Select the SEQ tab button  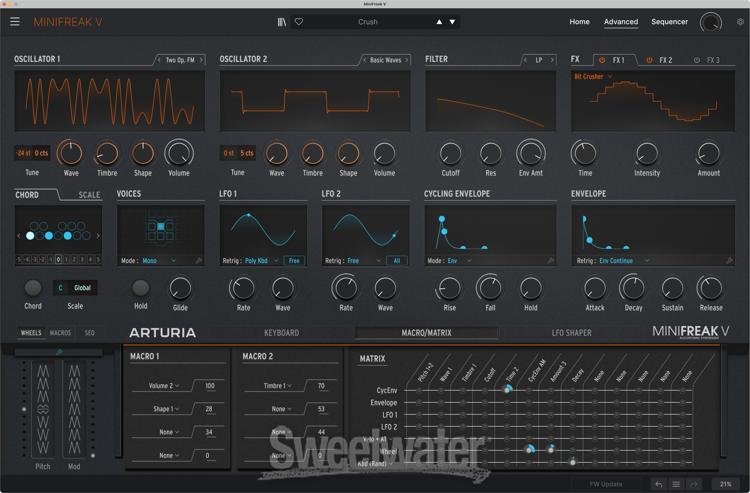(x=89, y=333)
